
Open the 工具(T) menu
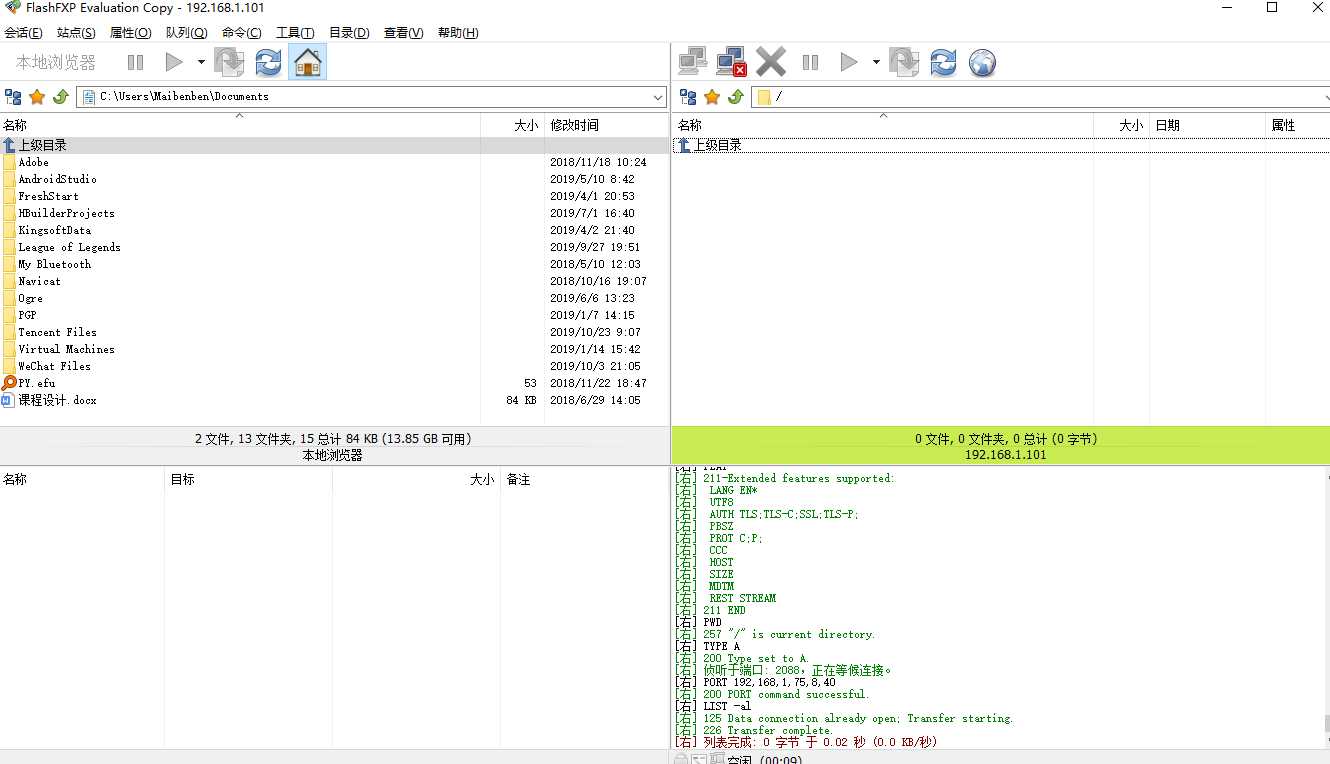295,33
